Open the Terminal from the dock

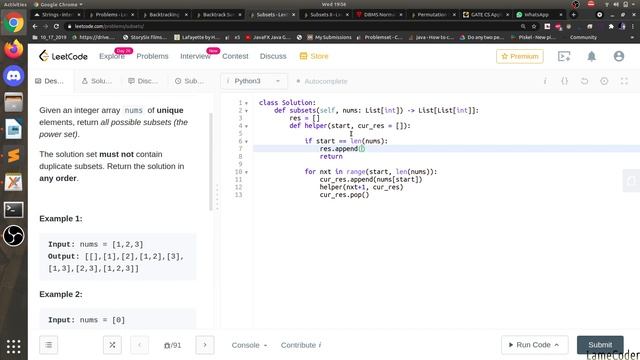point(13,209)
